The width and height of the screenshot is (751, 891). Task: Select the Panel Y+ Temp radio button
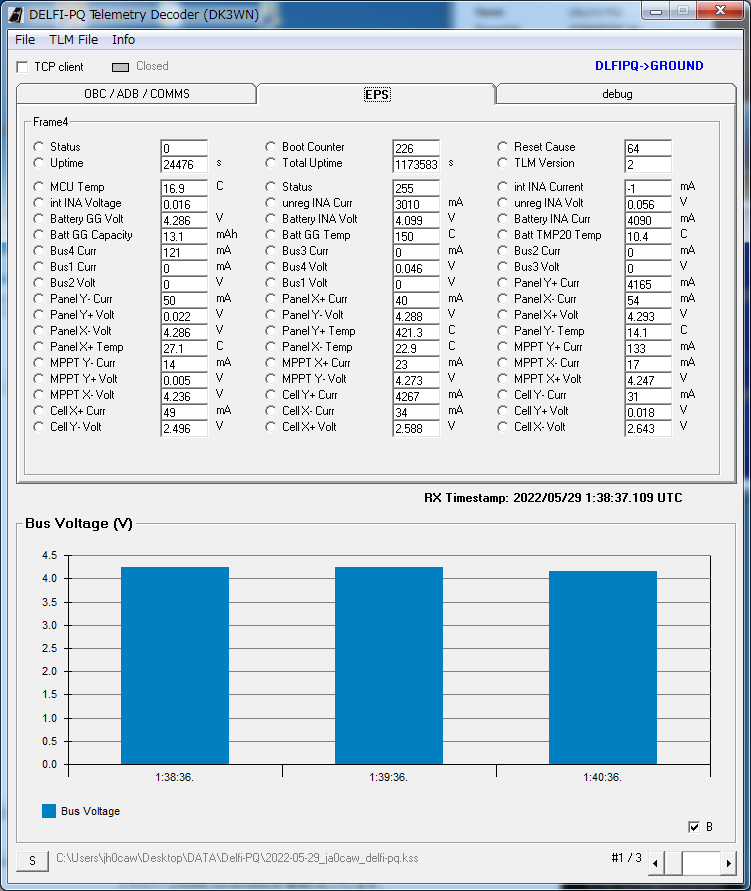pyautogui.click(x=270, y=330)
